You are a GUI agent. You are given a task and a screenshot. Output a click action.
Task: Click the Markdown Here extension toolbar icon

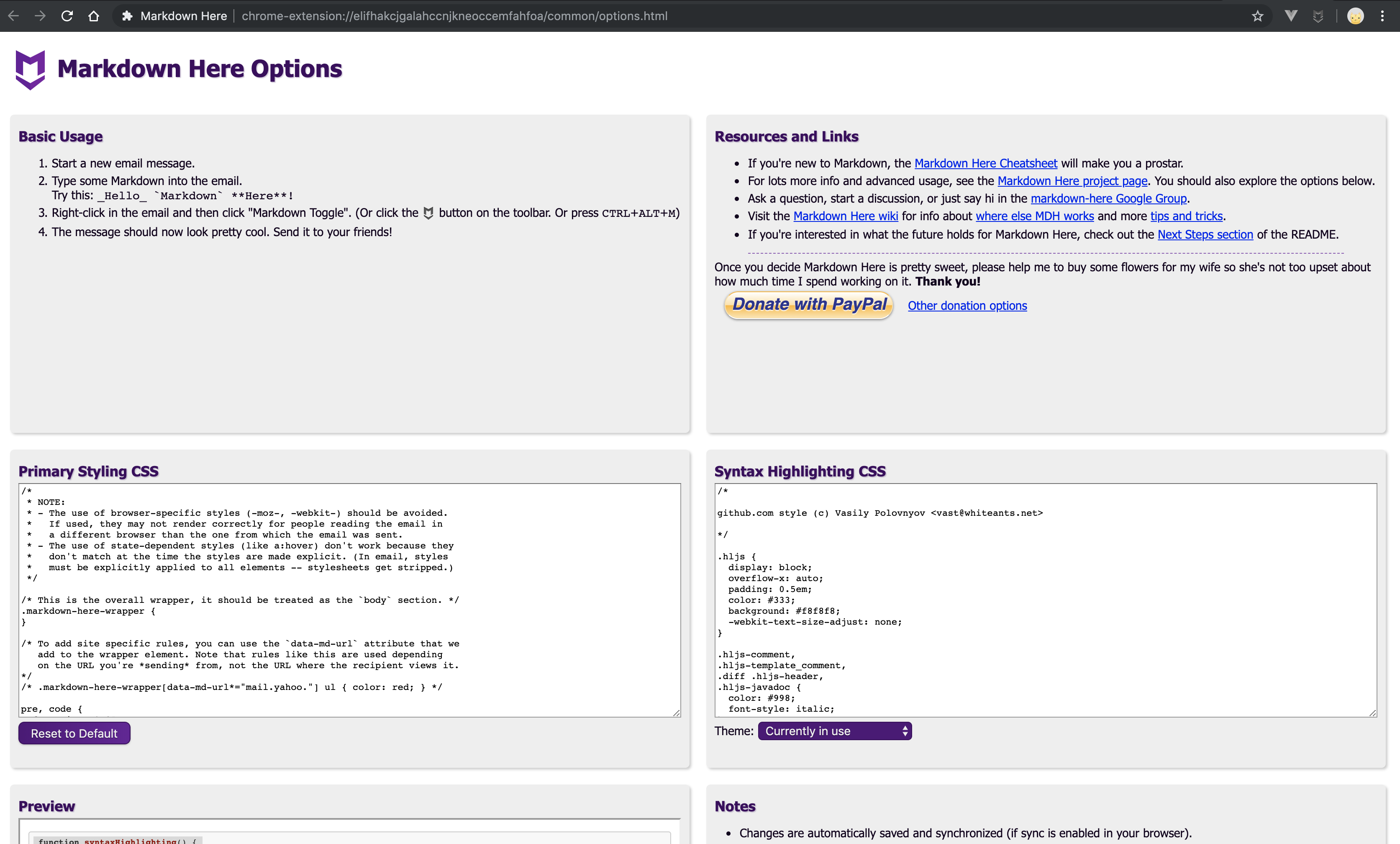point(1318,16)
